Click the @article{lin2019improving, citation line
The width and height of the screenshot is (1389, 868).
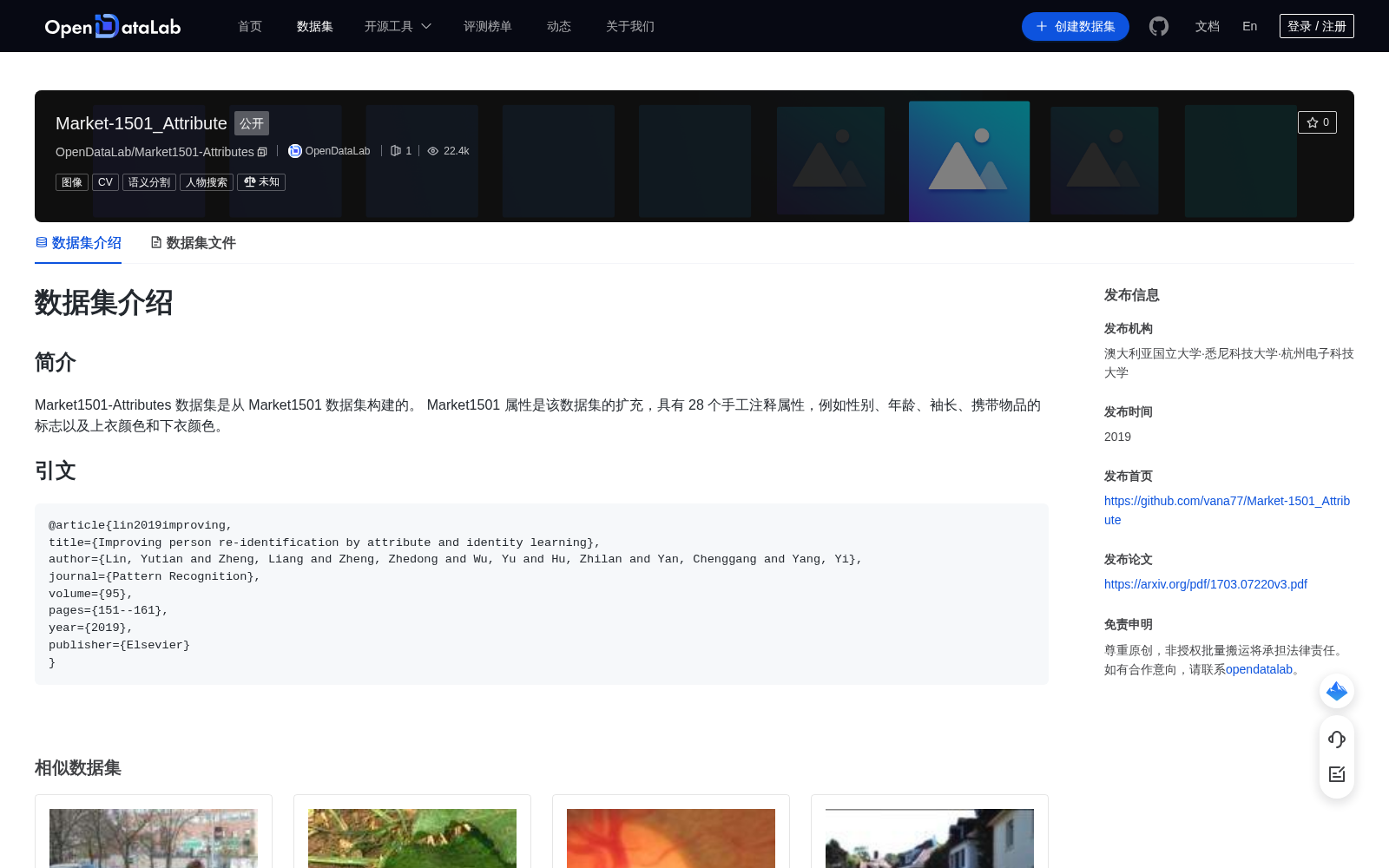click(x=141, y=525)
